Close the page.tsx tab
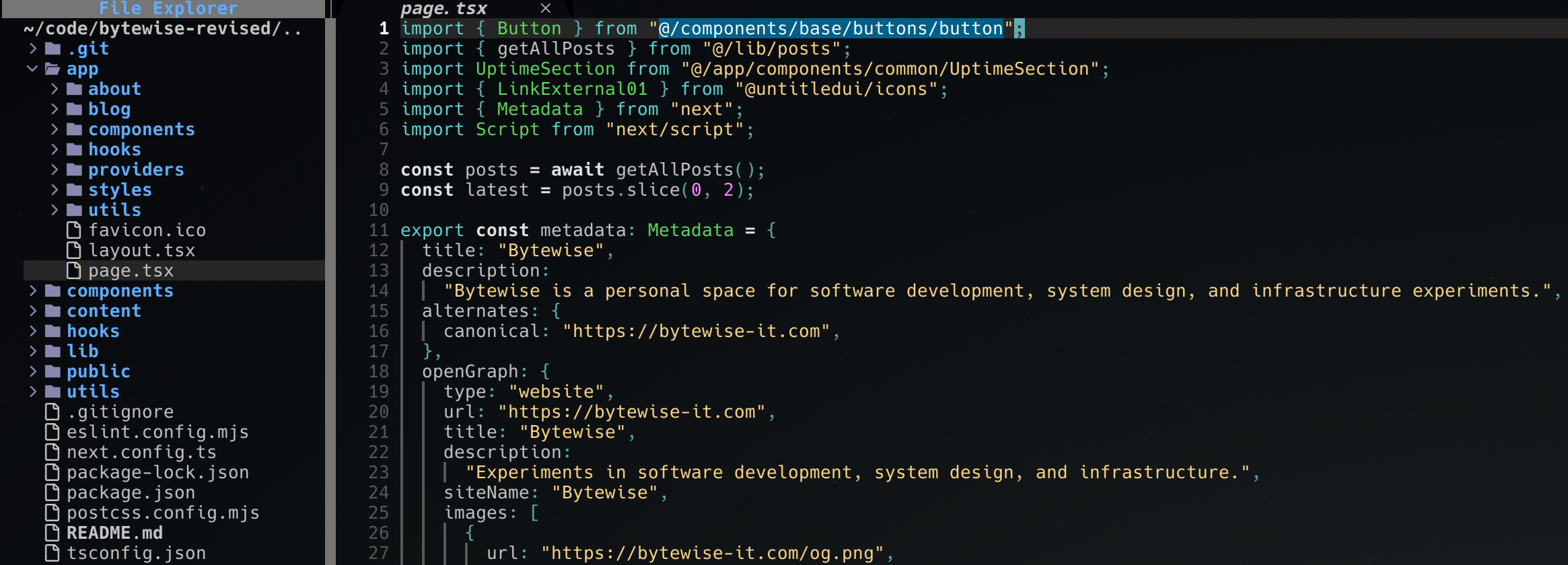 546,9
